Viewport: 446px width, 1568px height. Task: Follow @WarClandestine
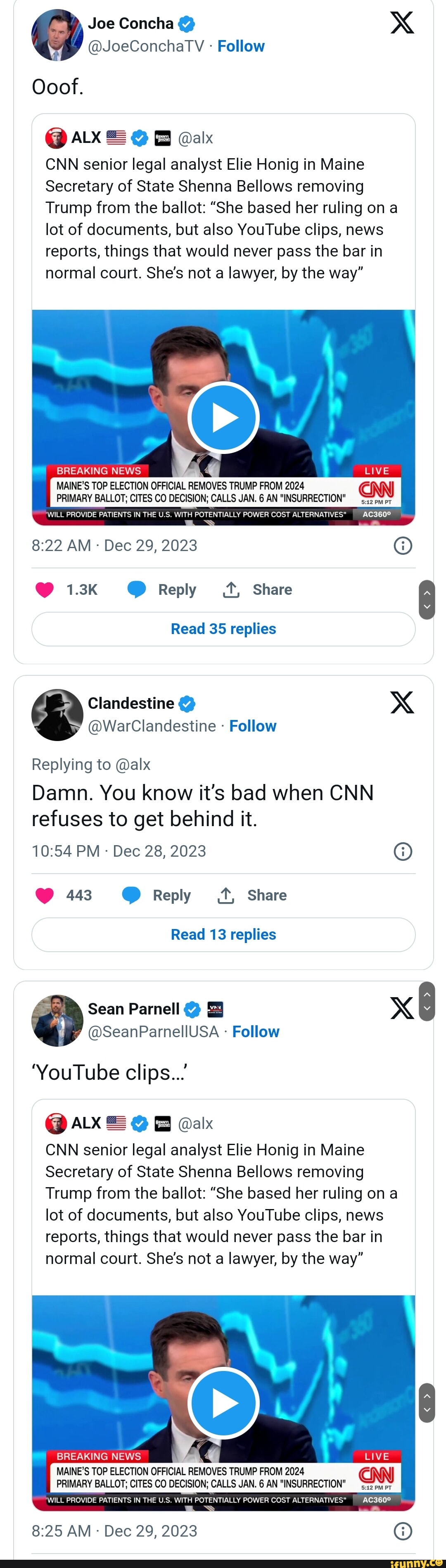[252, 726]
